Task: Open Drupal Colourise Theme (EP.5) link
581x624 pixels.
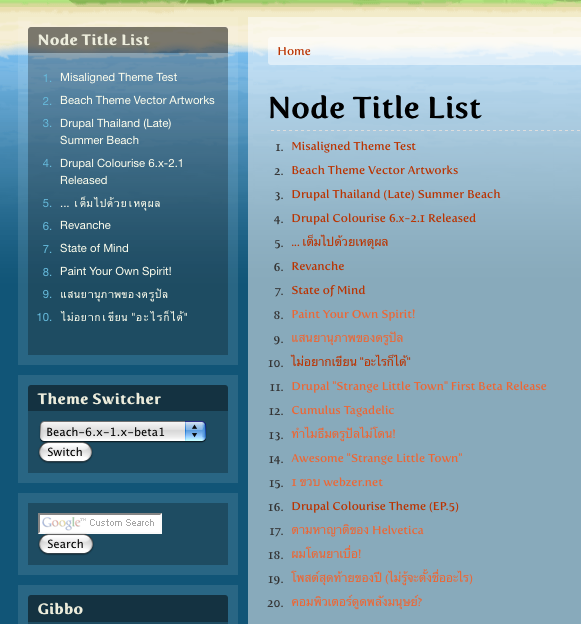Action: click(375, 506)
